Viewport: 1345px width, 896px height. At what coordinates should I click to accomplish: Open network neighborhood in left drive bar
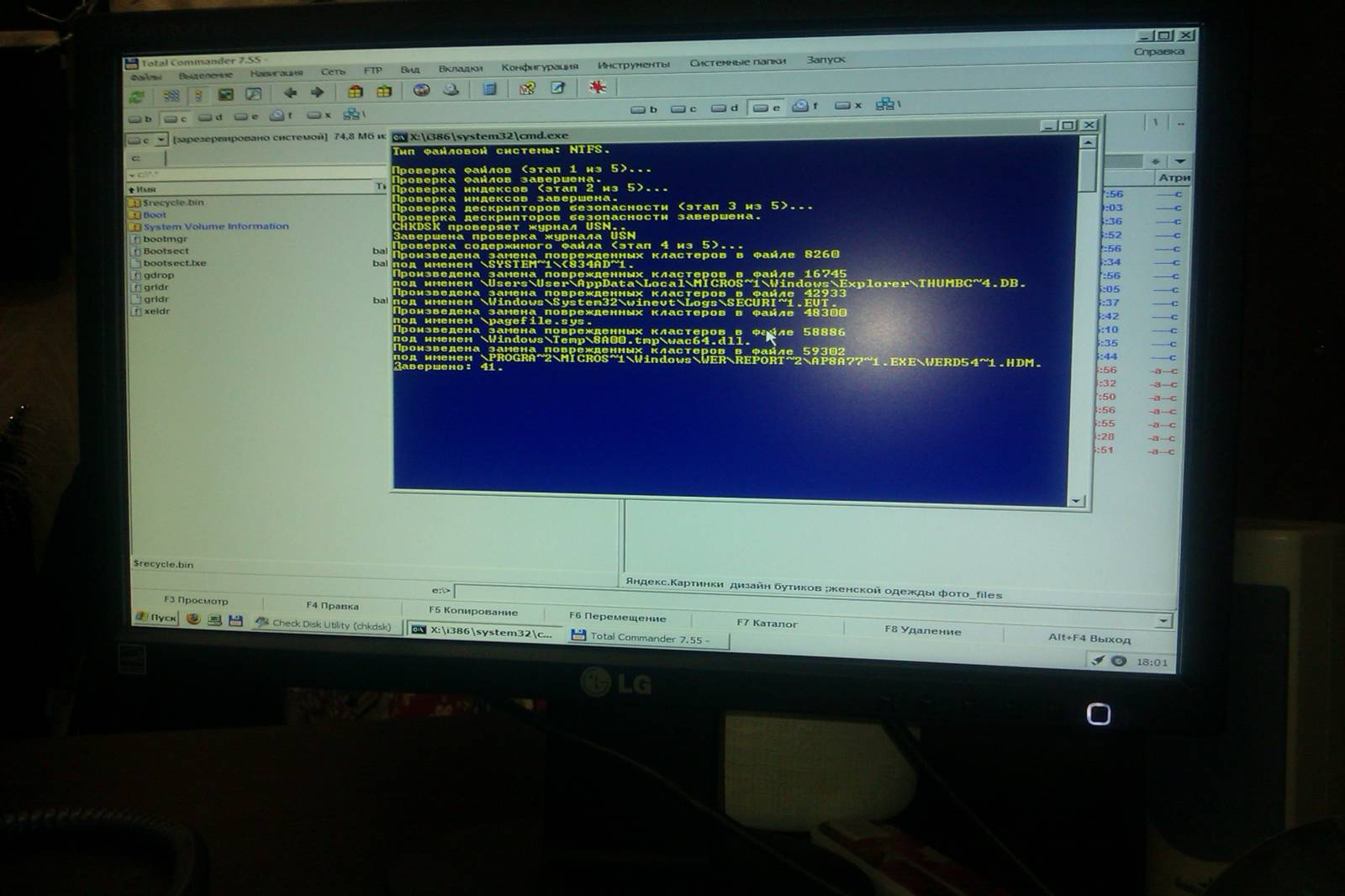point(353,114)
